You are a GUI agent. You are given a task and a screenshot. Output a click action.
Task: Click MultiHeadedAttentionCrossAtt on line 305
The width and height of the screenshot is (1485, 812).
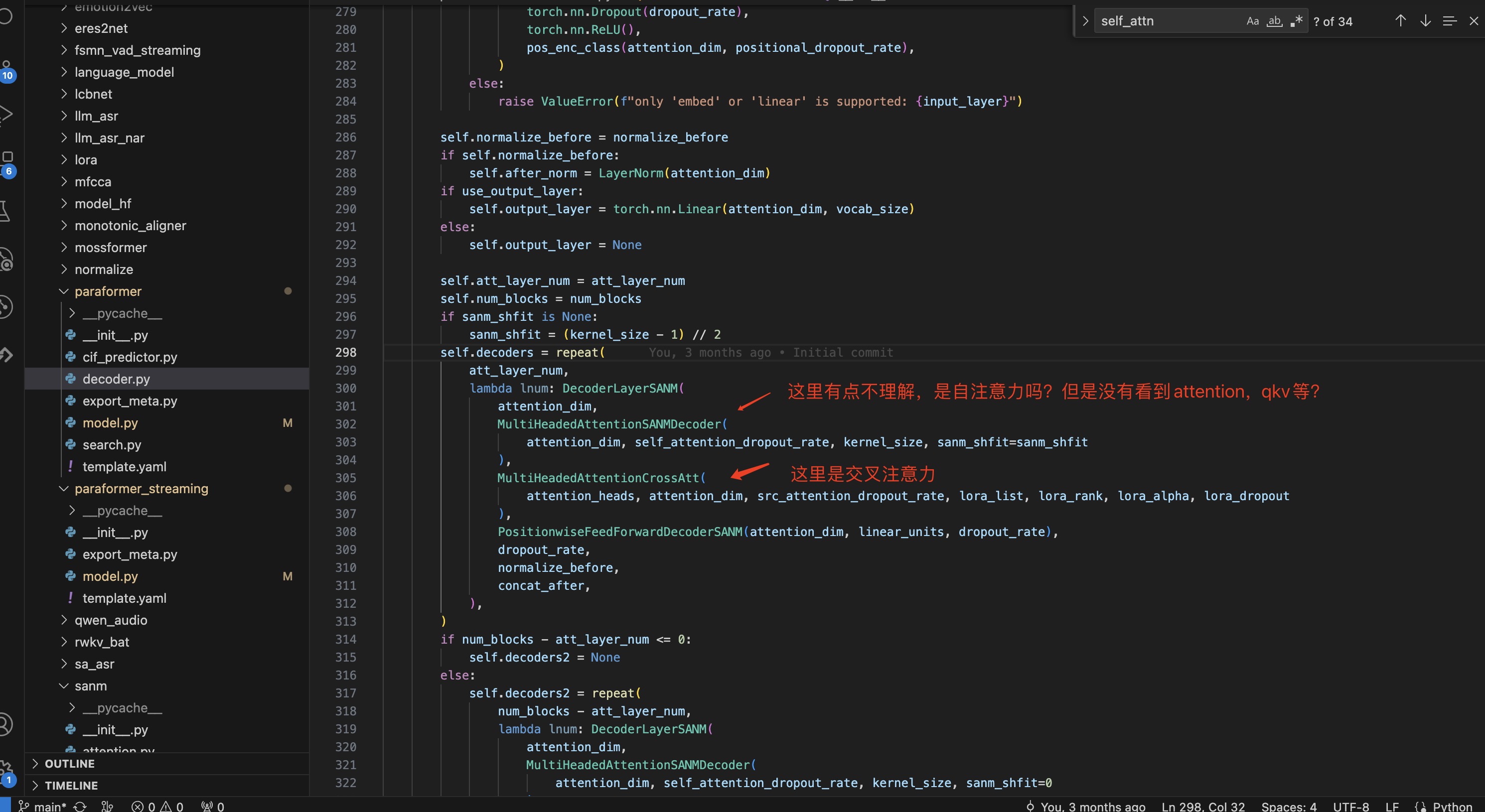(x=598, y=478)
